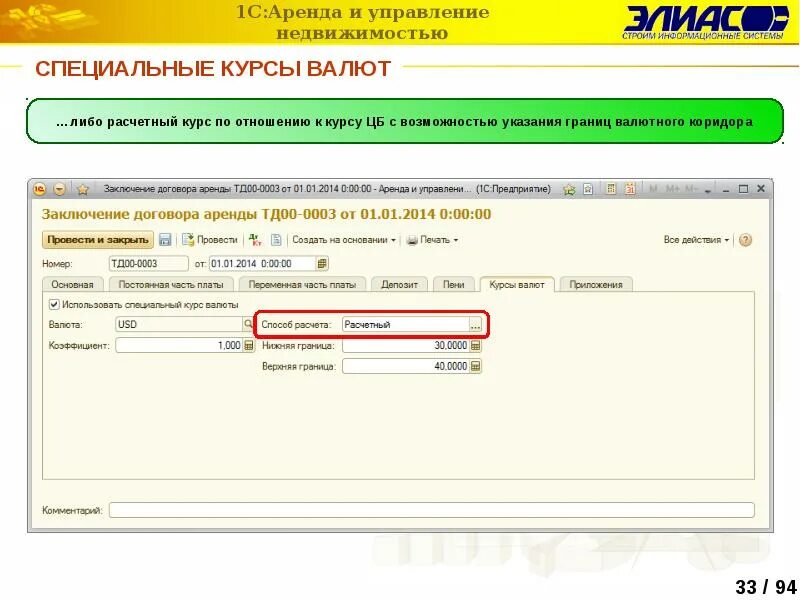Add document to favorites with star icon
This screenshot has height=600, width=800.
click(83, 189)
